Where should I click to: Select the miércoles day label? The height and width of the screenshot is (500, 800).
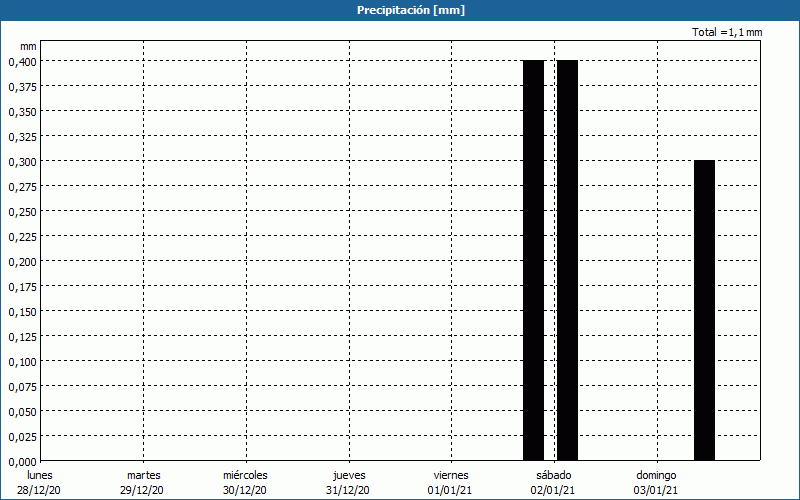[245, 475]
